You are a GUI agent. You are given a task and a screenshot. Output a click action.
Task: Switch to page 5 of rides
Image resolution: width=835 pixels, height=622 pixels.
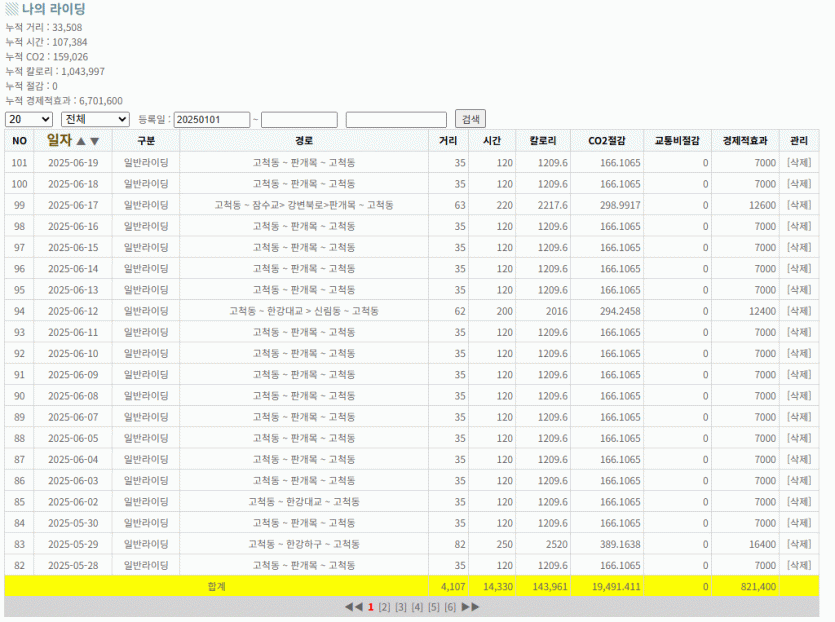click(x=434, y=607)
